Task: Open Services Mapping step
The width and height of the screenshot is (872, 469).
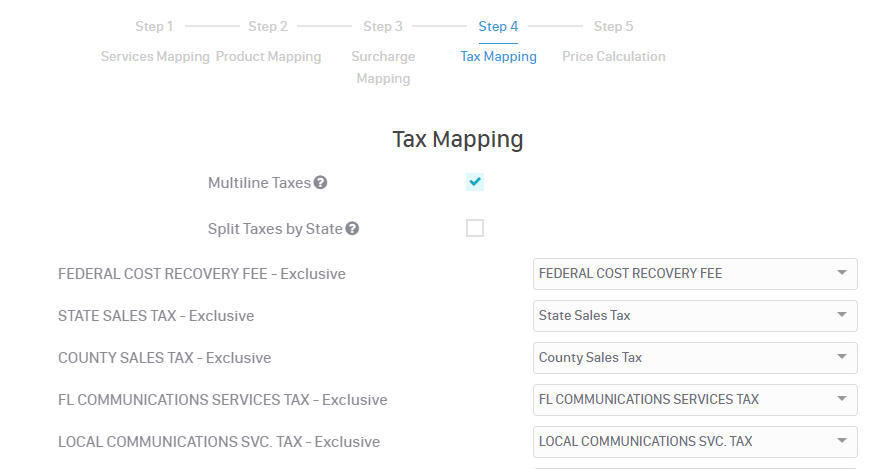Action: (x=155, y=57)
